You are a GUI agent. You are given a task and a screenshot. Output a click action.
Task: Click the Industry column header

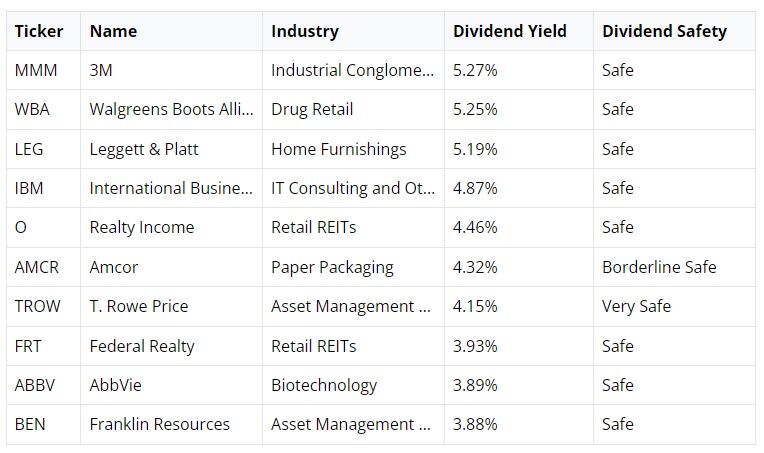(x=305, y=31)
